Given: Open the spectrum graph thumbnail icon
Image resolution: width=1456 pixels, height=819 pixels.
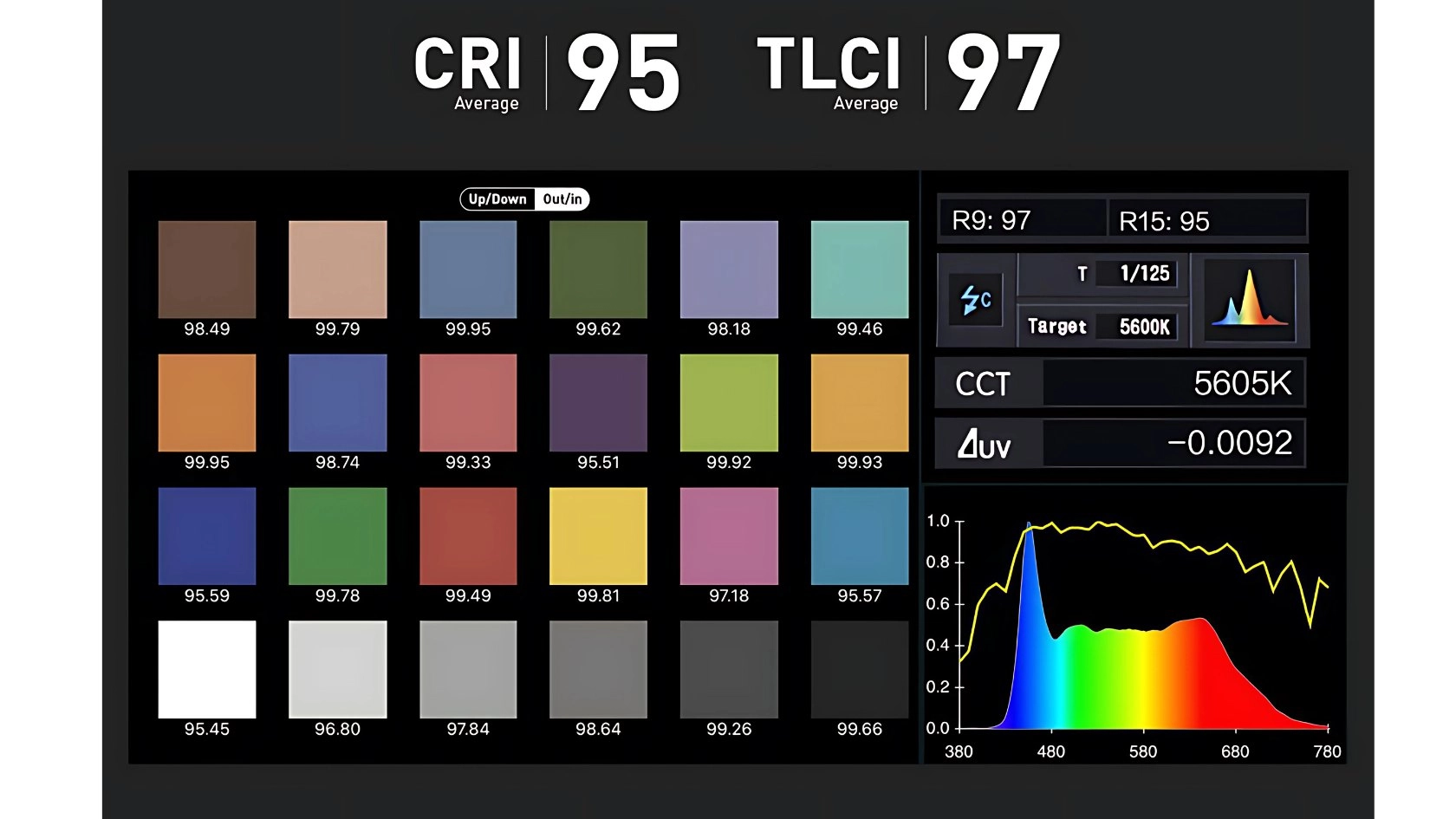Looking at the screenshot, I should point(1249,300).
